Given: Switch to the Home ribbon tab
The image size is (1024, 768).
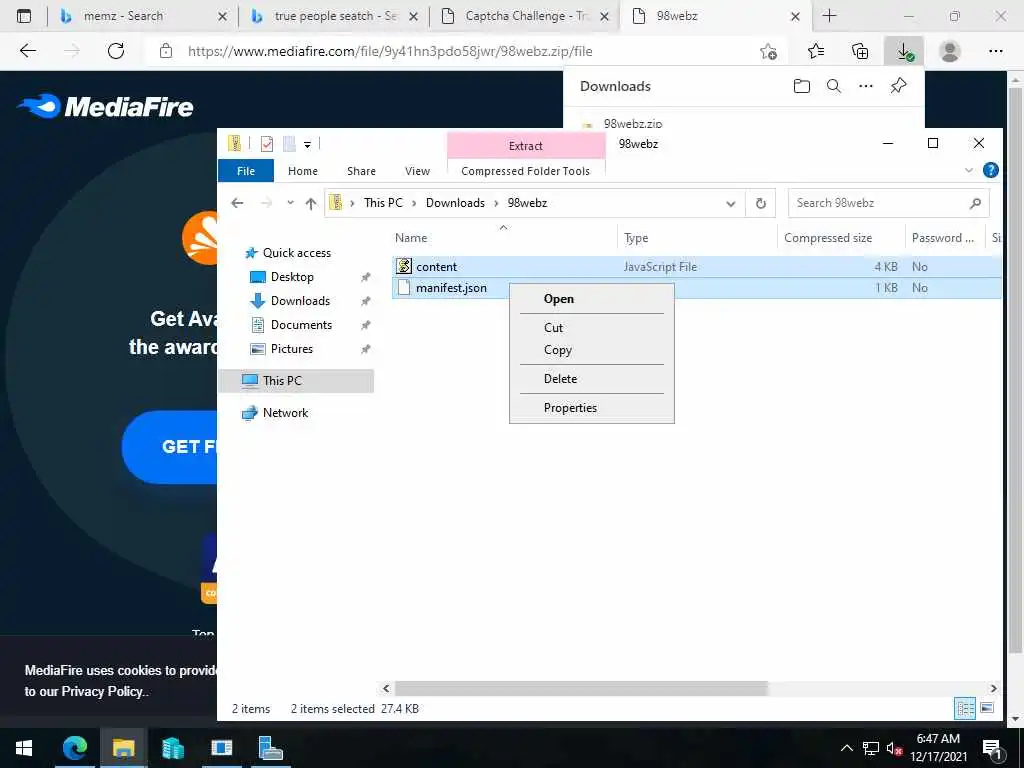Looking at the screenshot, I should coord(302,171).
